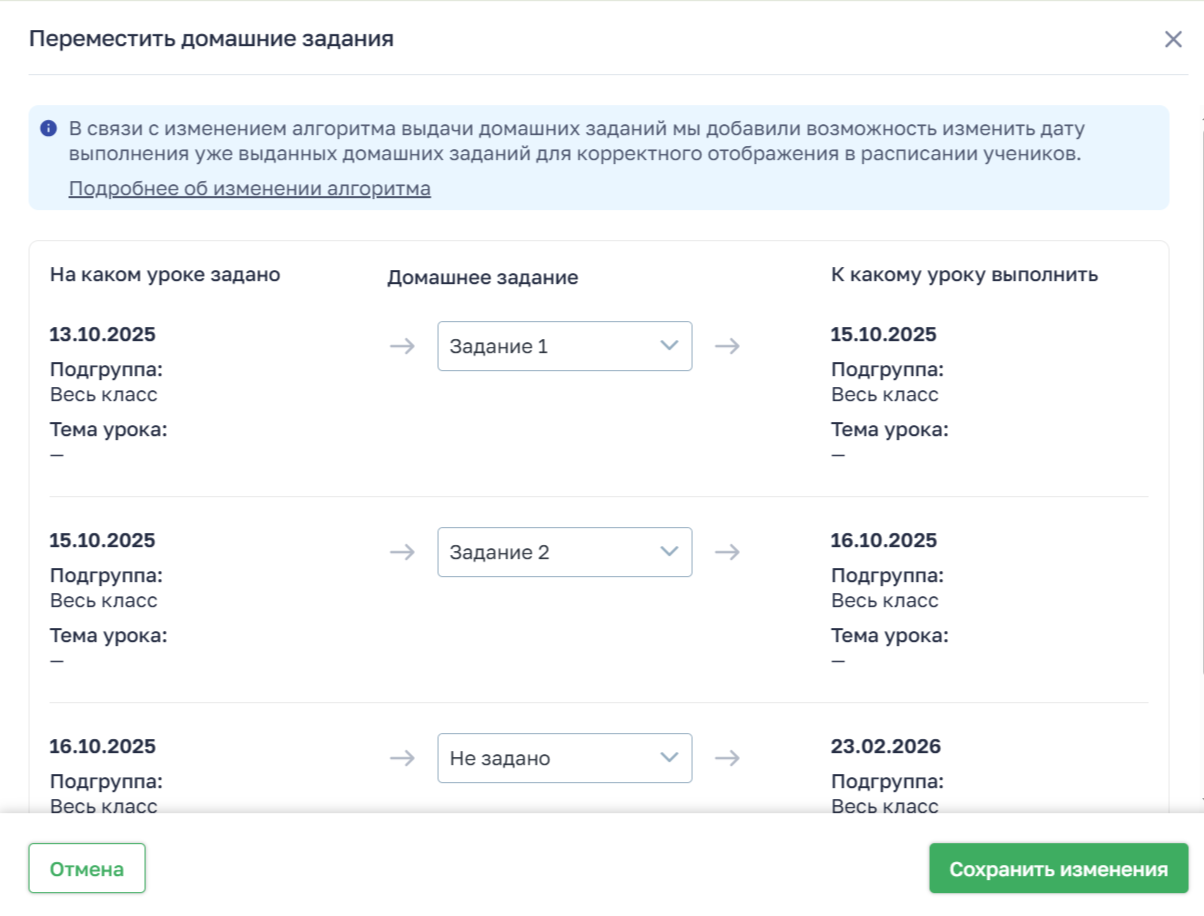Screen dimensions: 1204x916
Task: Click the info icon in blue banner
Action: 48,129
